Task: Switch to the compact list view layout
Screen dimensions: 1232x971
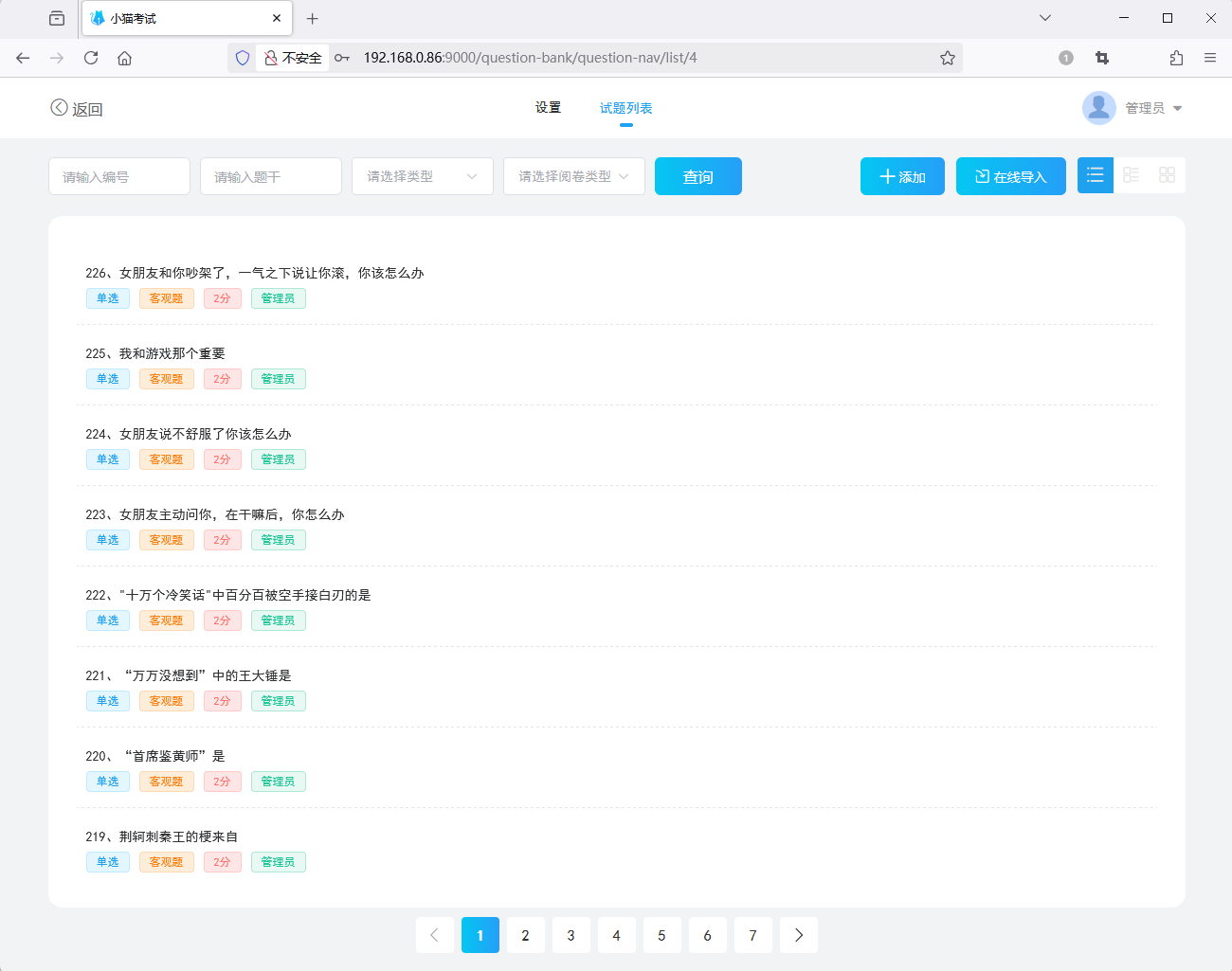Action: [x=1131, y=174]
